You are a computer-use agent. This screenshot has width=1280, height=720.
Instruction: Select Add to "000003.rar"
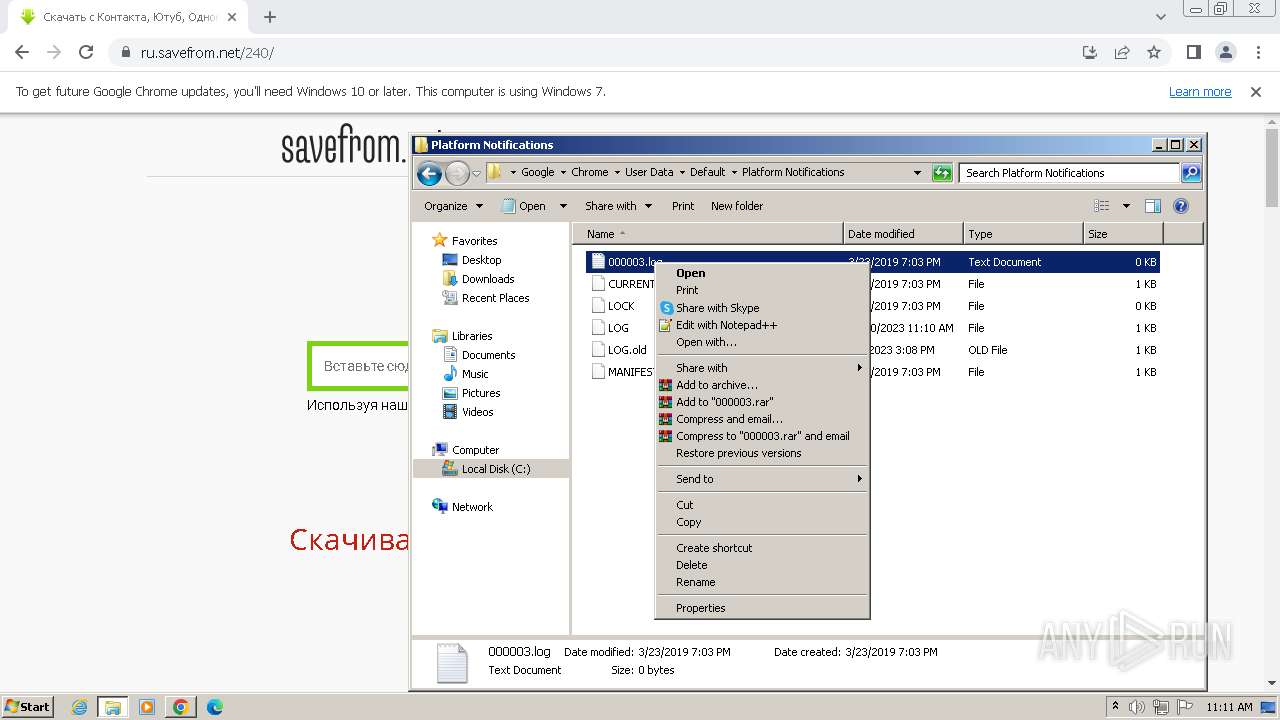point(762,402)
